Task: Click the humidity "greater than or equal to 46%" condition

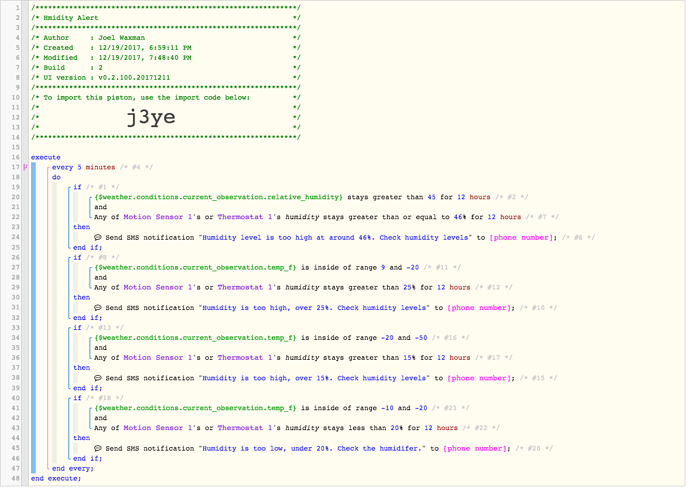Action: point(308,217)
